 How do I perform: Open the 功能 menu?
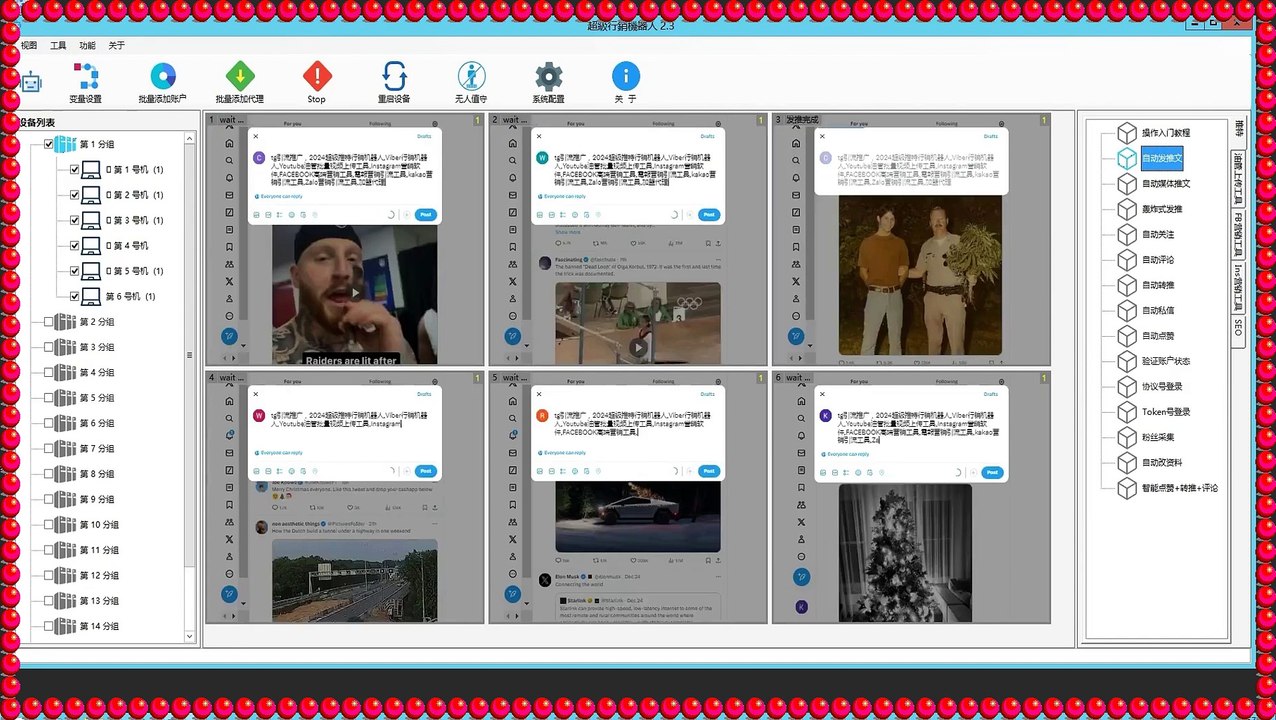[x=87, y=46]
